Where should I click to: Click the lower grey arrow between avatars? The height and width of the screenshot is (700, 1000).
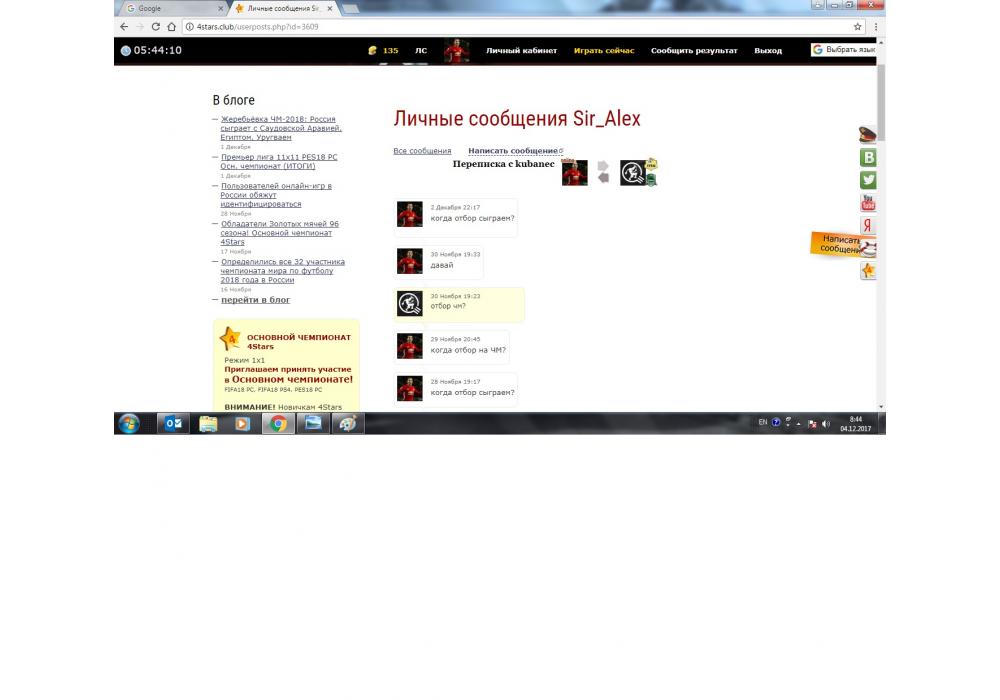603,178
